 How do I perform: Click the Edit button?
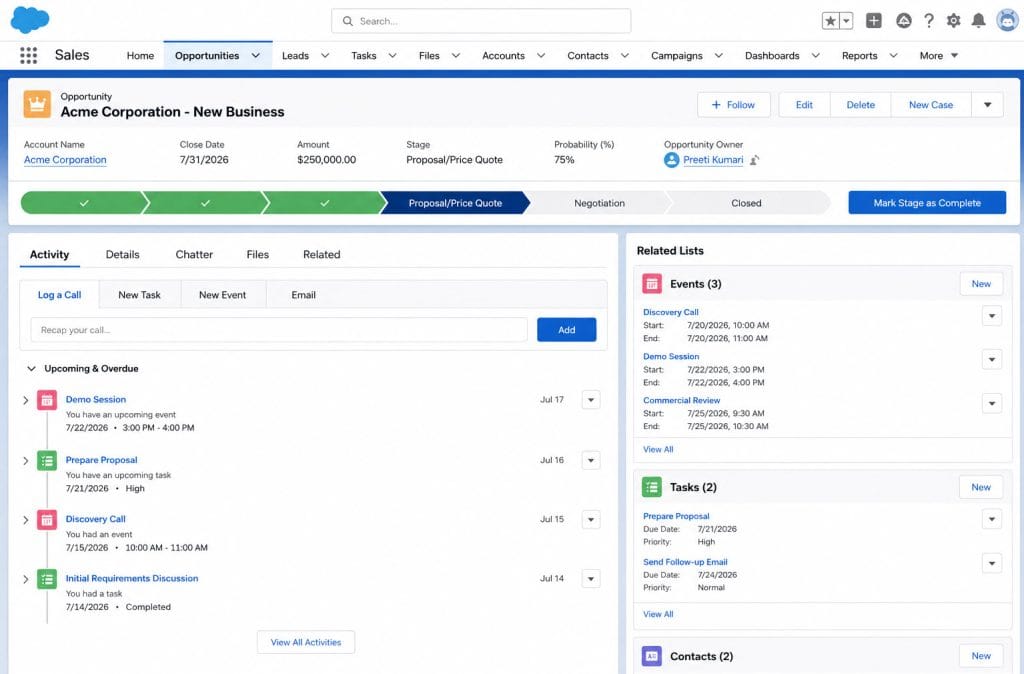pos(804,104)
